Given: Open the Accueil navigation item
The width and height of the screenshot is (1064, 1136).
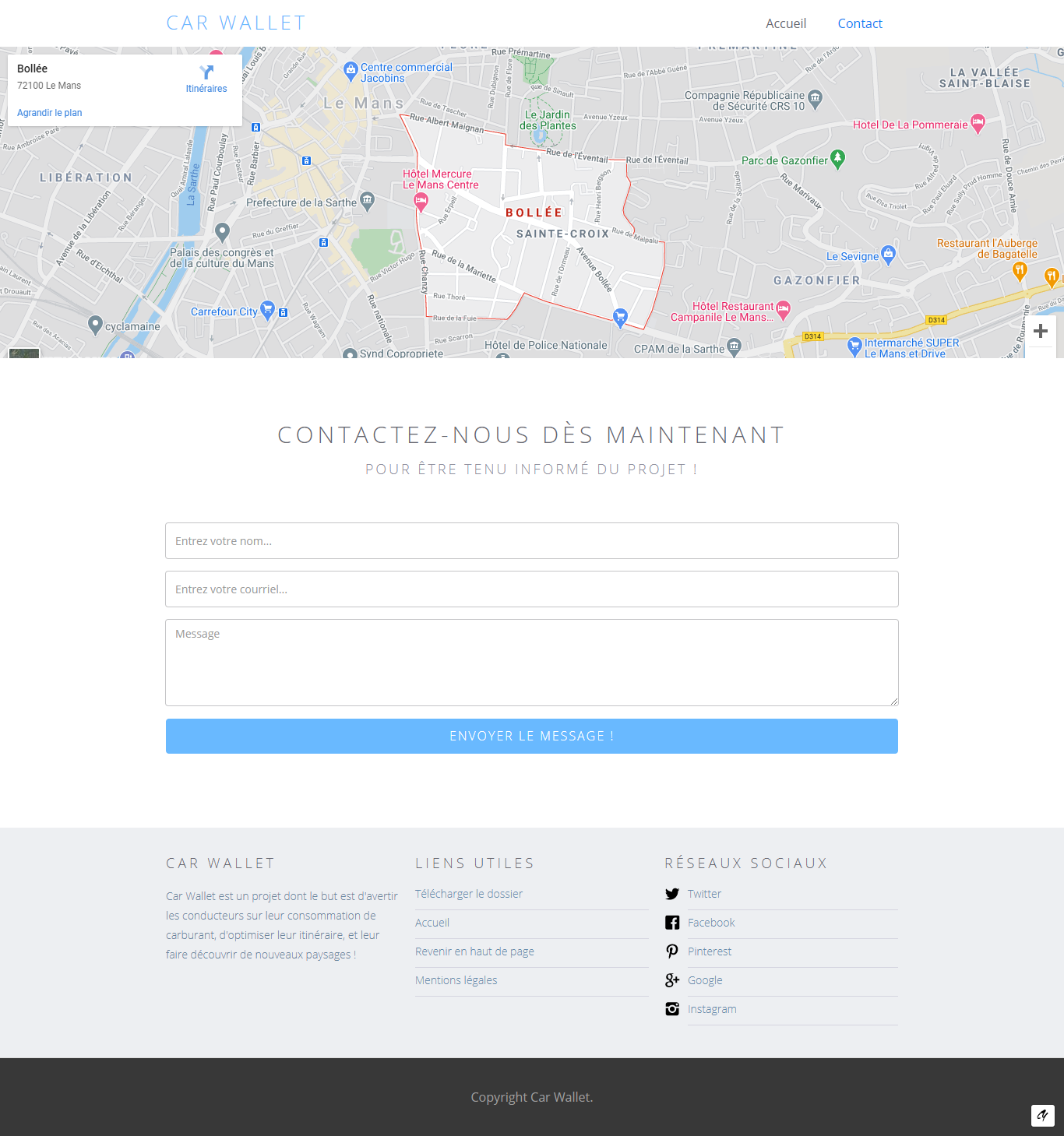Looking at the screenshot, I should (x=786, y=23).
